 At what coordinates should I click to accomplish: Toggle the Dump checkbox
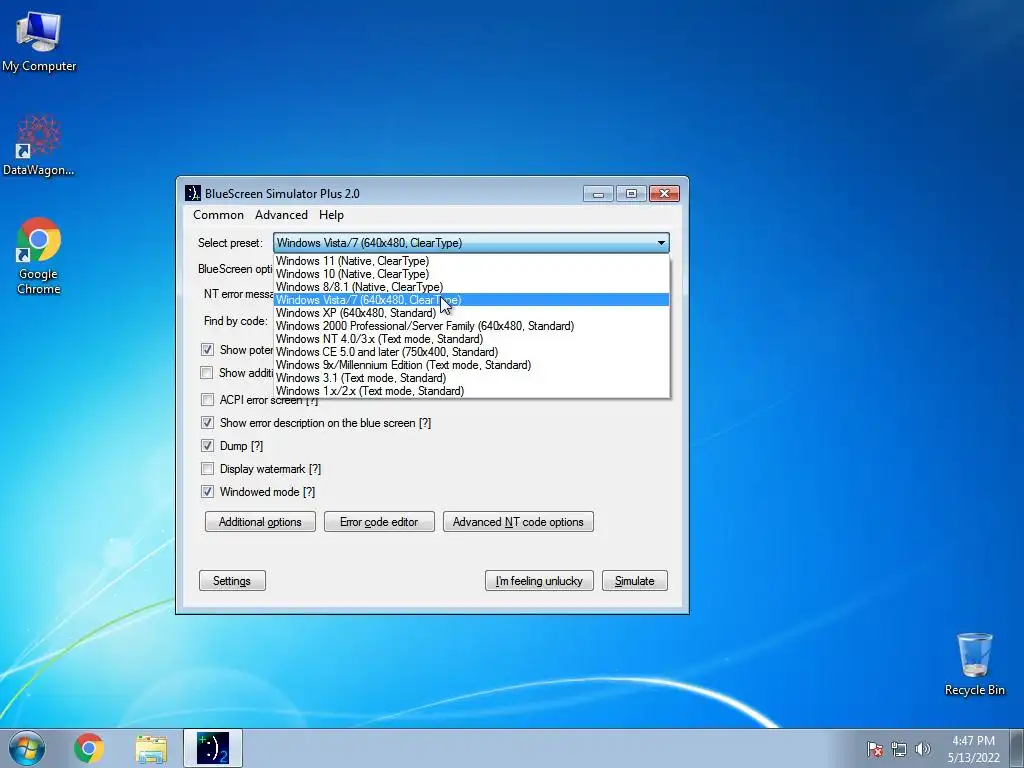coord(207,445)
